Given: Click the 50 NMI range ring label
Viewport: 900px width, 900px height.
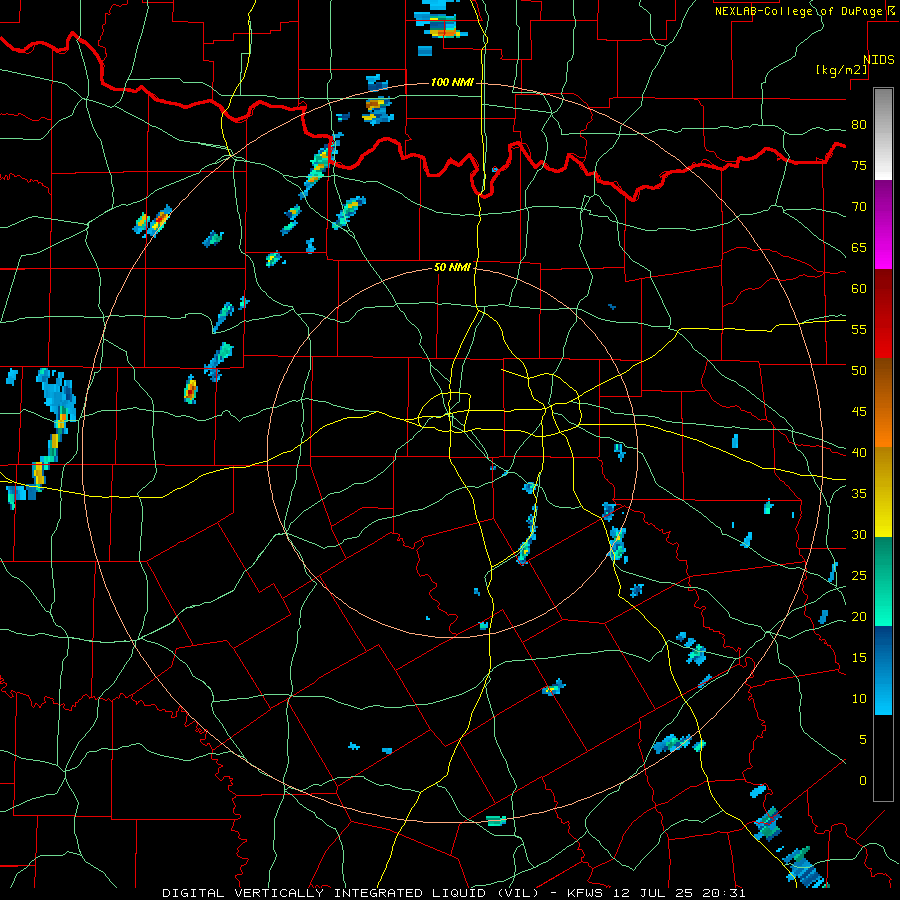Looking at the screenshot, I should (452, 267).
